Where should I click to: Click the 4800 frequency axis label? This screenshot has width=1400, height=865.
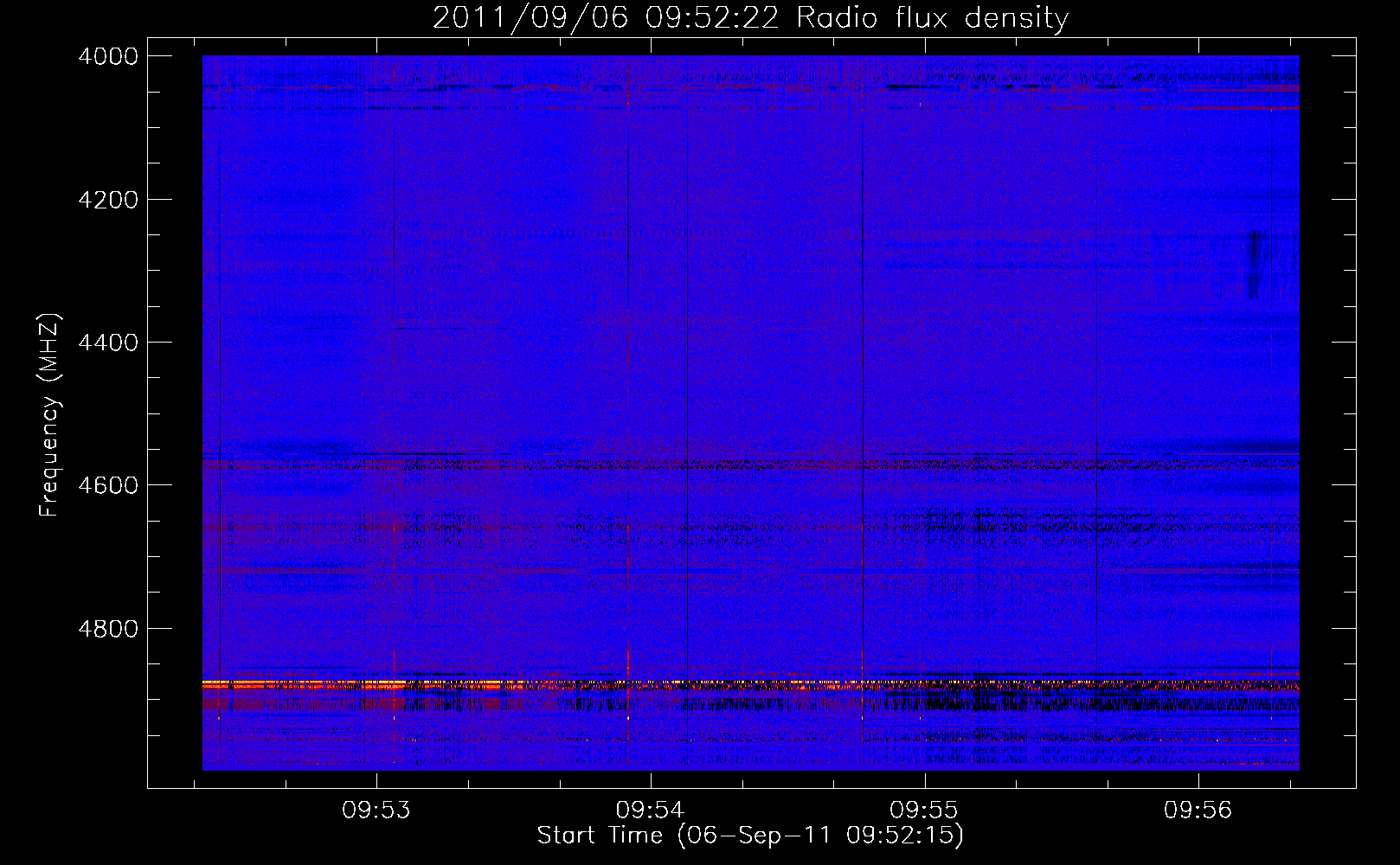108,629
